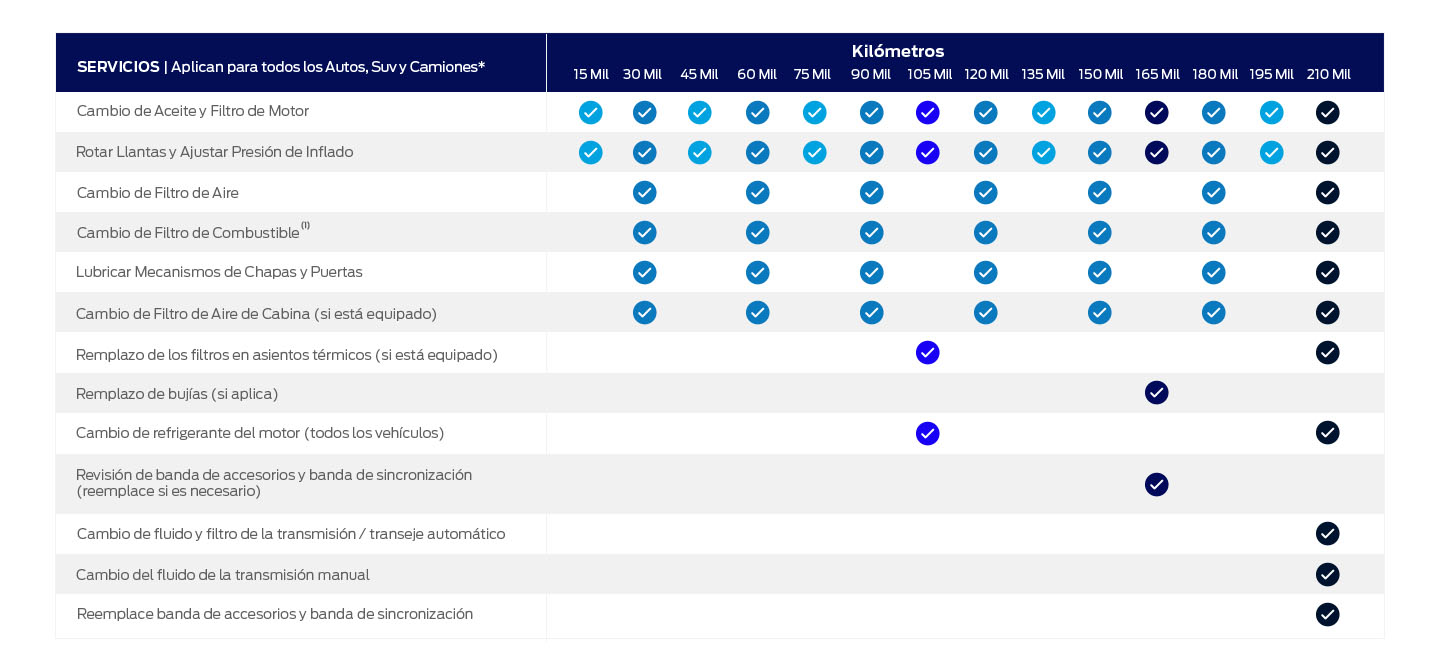This screenshot has height=670, width=1440.
Task: Click automatic transmission fluid checkmark at 210 Mil
Action: (1327, 533)
